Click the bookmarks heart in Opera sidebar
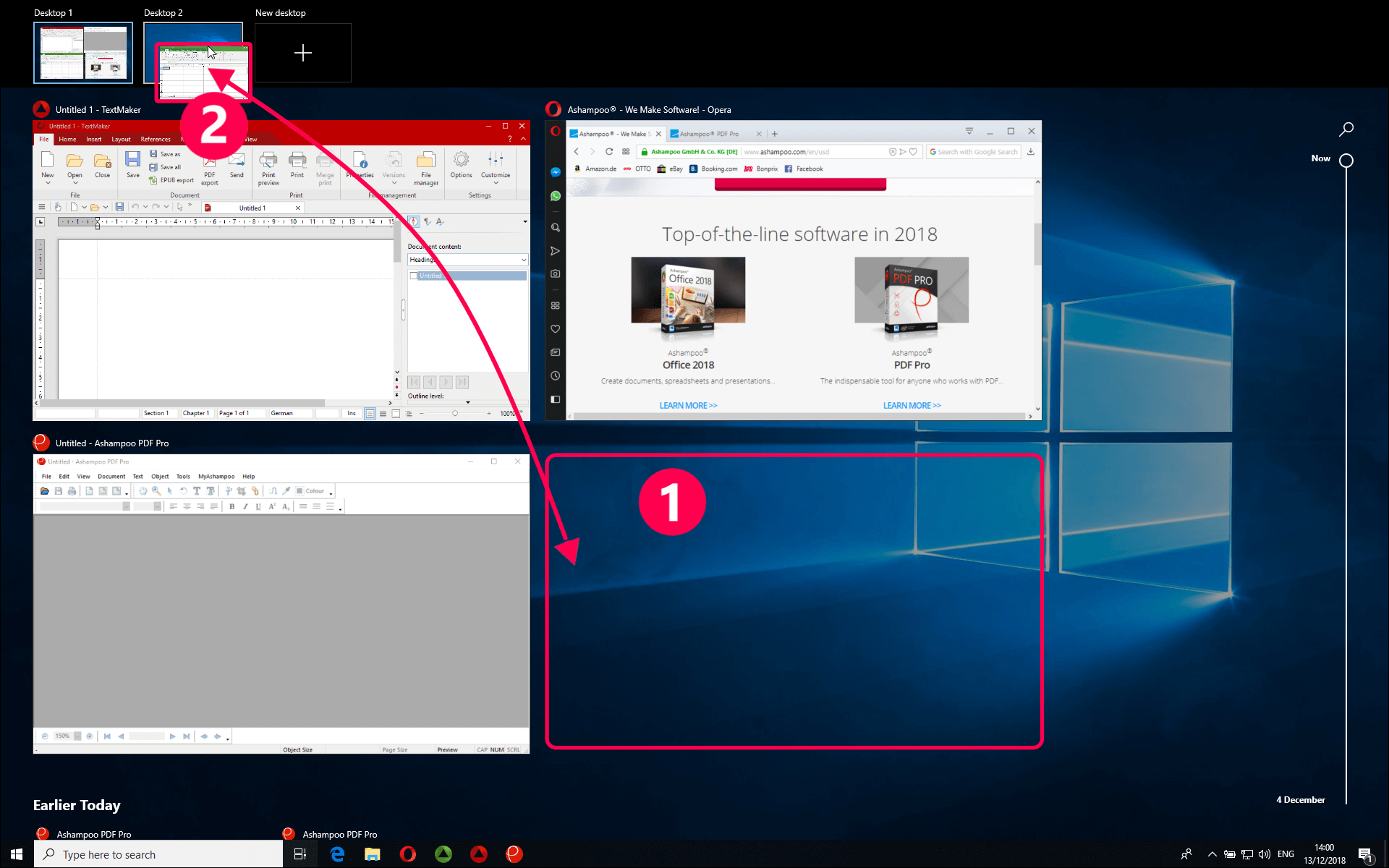Image resolution: width=1389 pixels, height=868 pixels. pyautogui.click(x=556, y=329)
